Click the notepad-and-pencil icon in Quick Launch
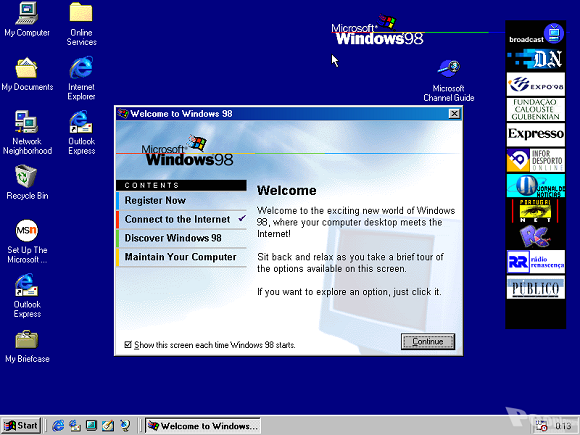The image size is (580, 435). 108,425
